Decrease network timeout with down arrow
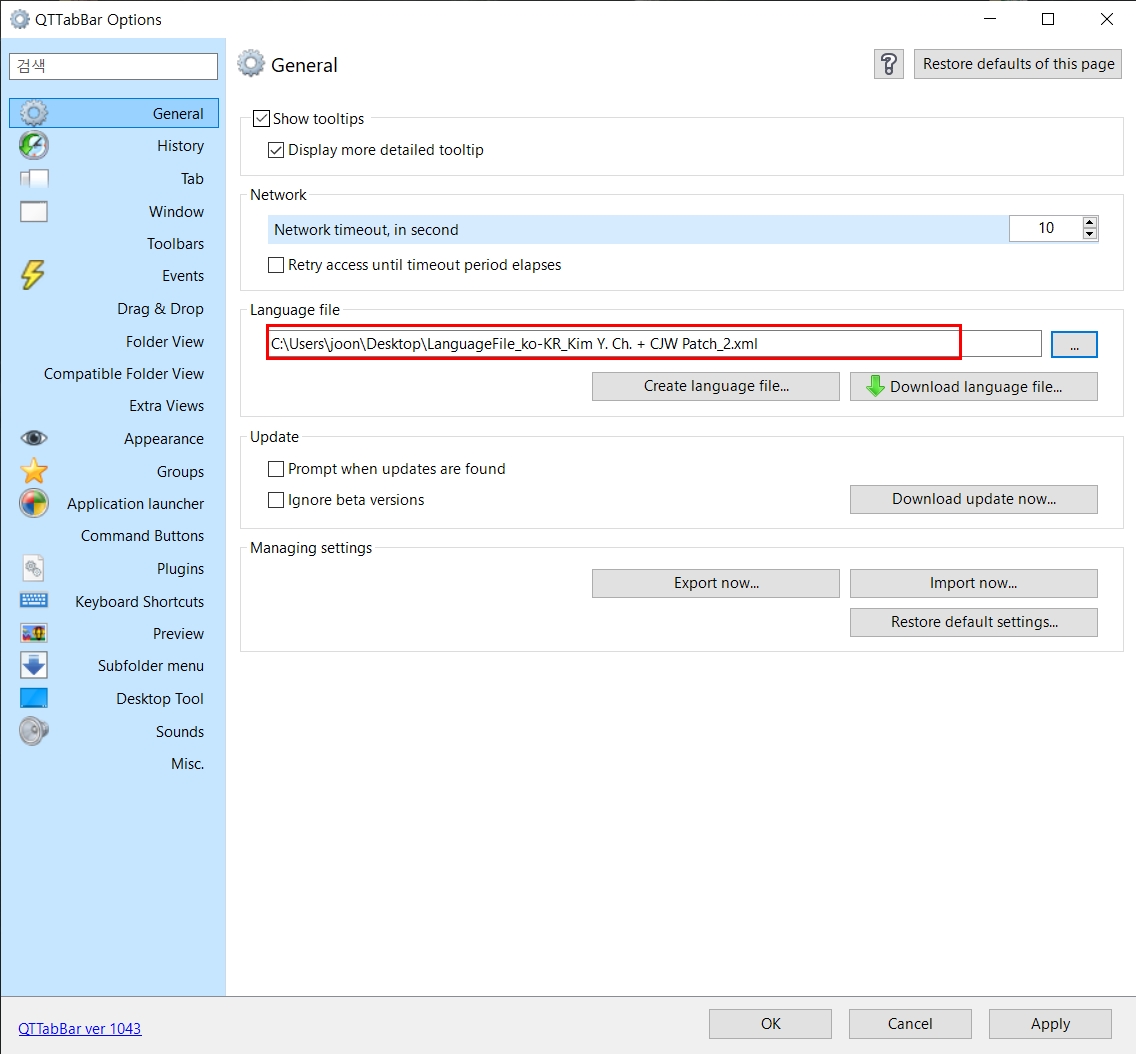Viewport: 1136px width, 1054px height. click(1090, 234)
